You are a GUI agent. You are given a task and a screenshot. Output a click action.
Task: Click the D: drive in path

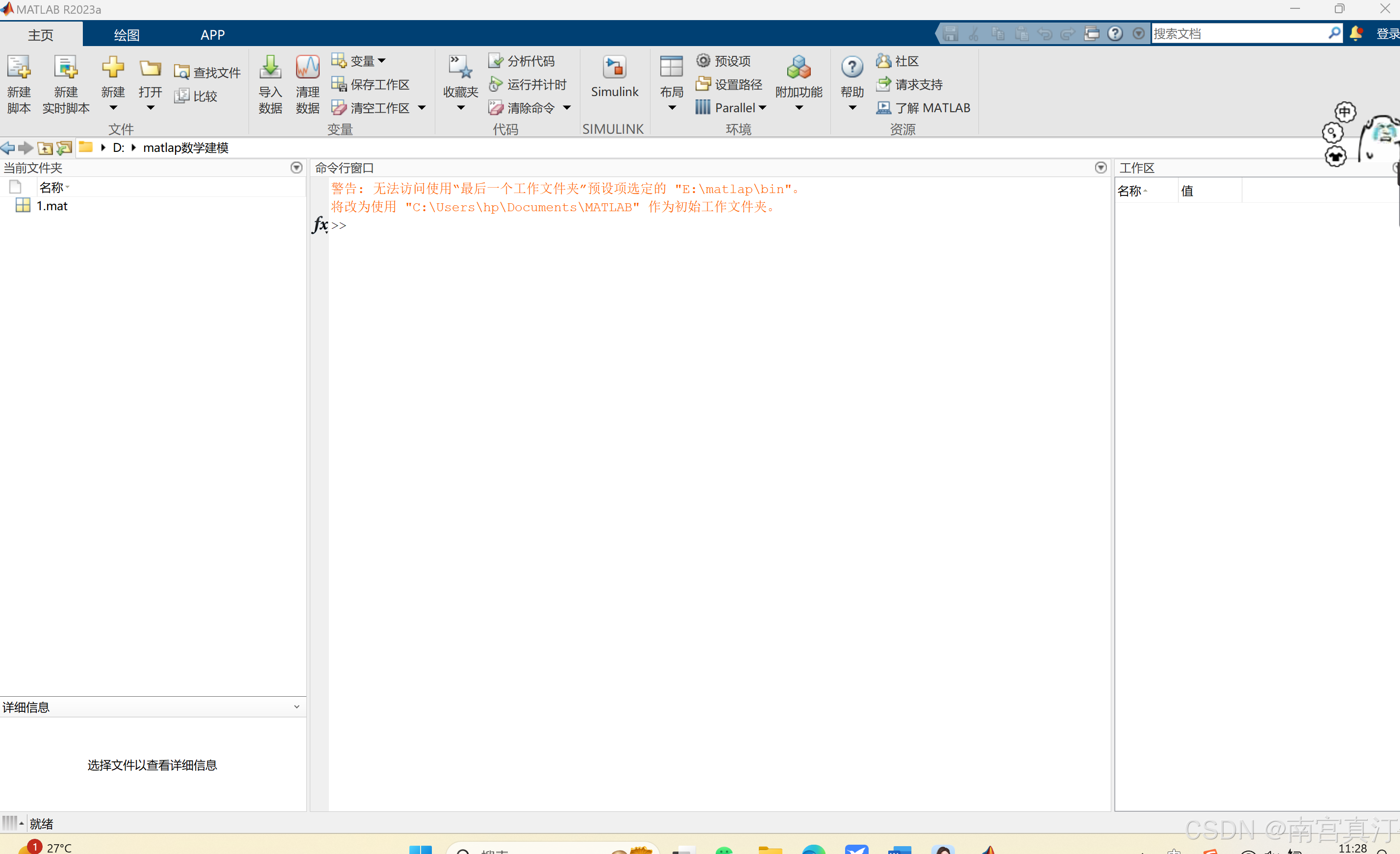pos(118,147)
